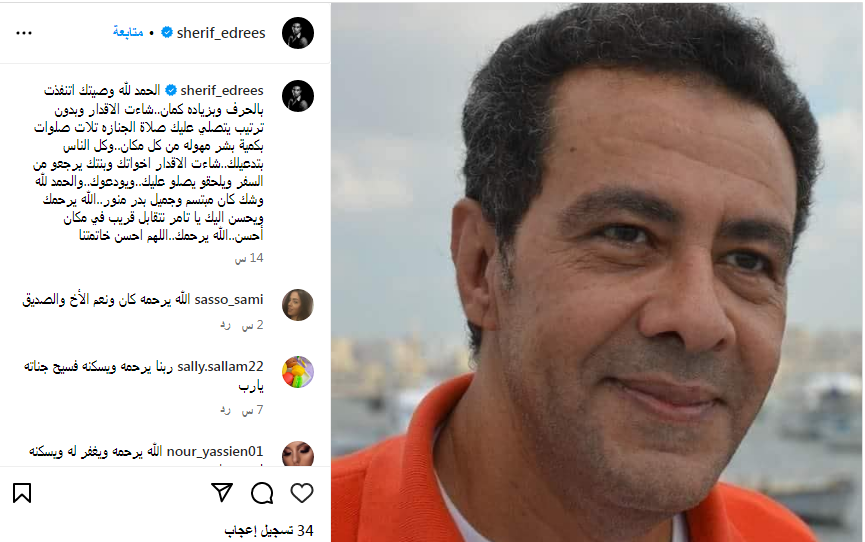Visit nour_yassien01 profile from username
865x542 pixels.
click(215, 451)
